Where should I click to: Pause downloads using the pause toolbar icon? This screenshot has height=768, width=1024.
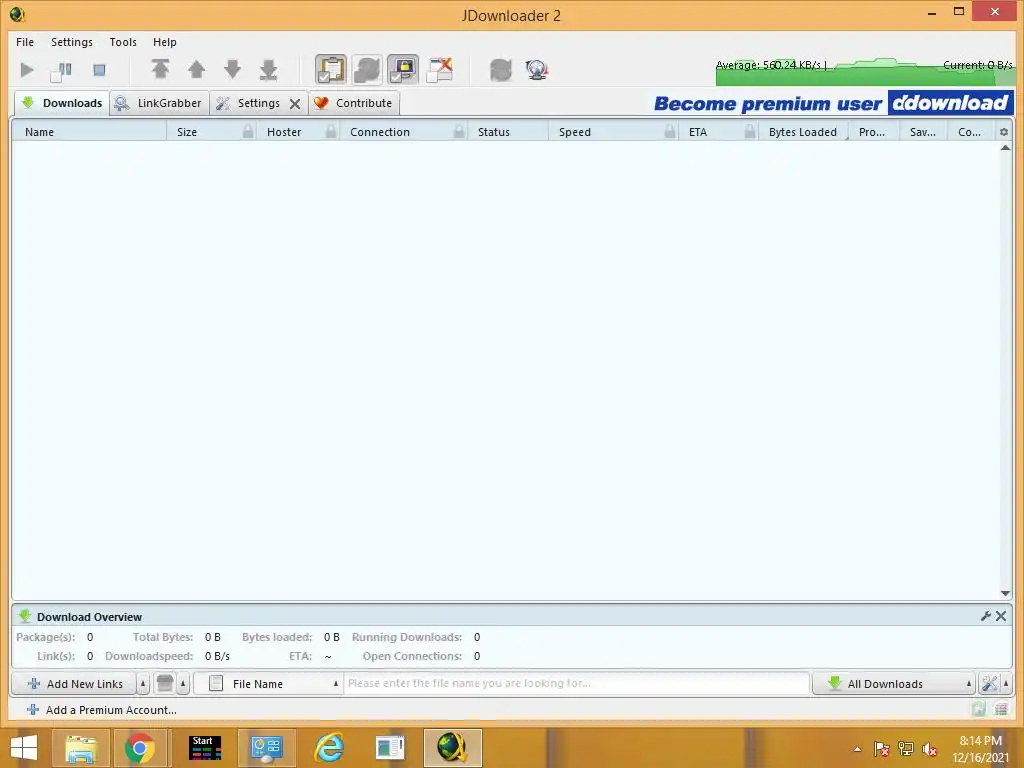click(61, 70)
